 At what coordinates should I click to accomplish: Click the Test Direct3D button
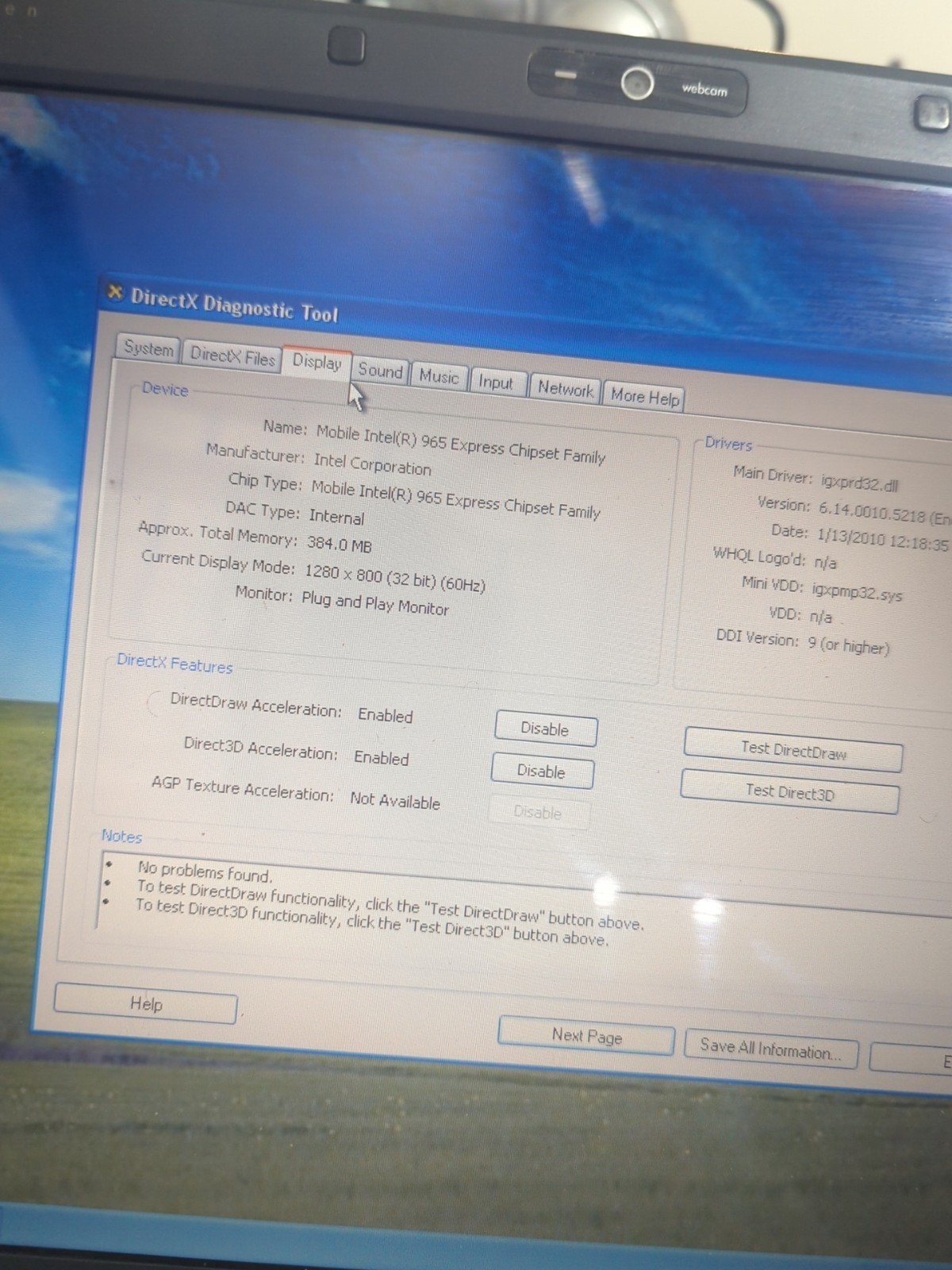tap(789, 791)
